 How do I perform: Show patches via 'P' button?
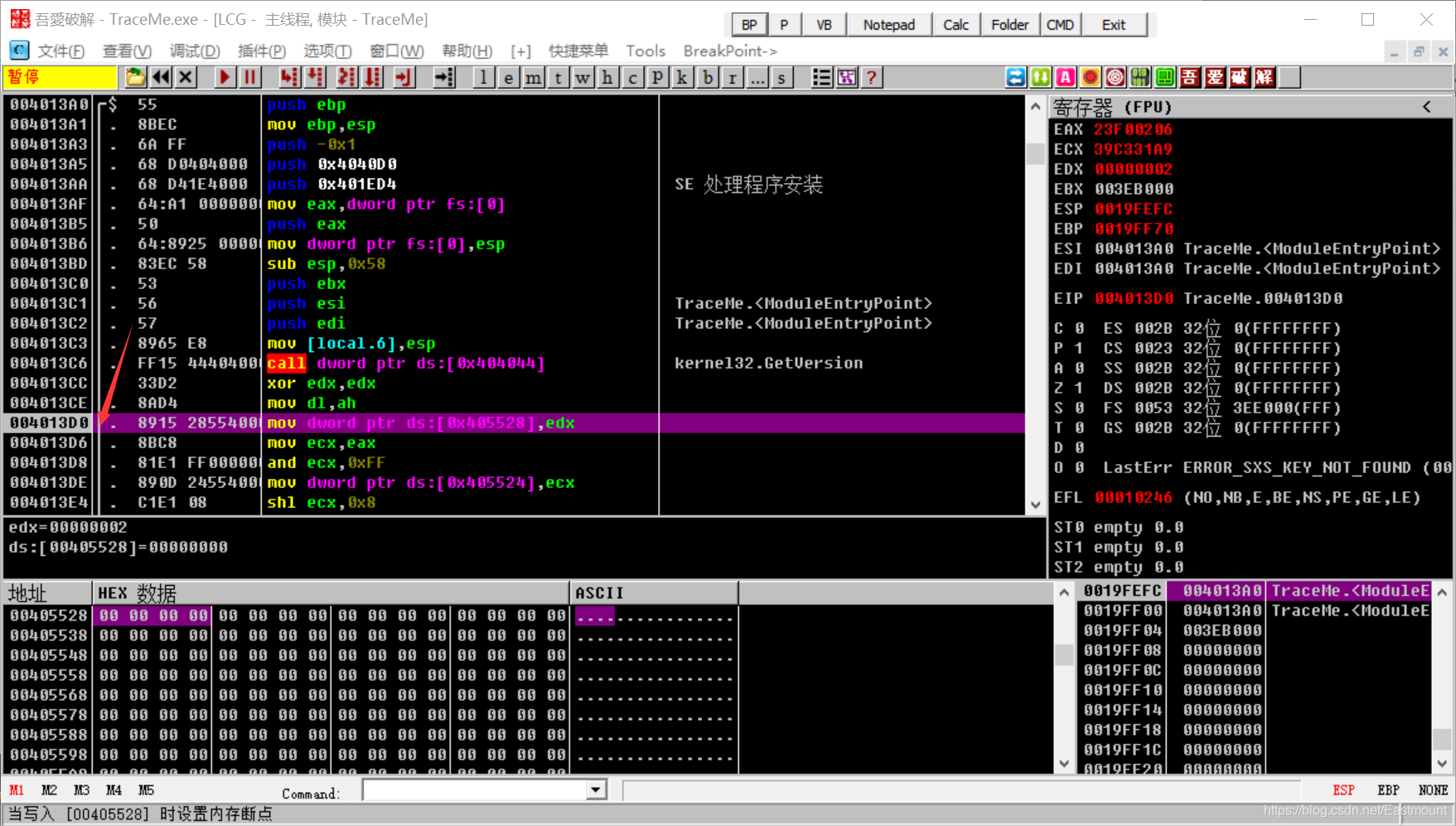(658, 78)
